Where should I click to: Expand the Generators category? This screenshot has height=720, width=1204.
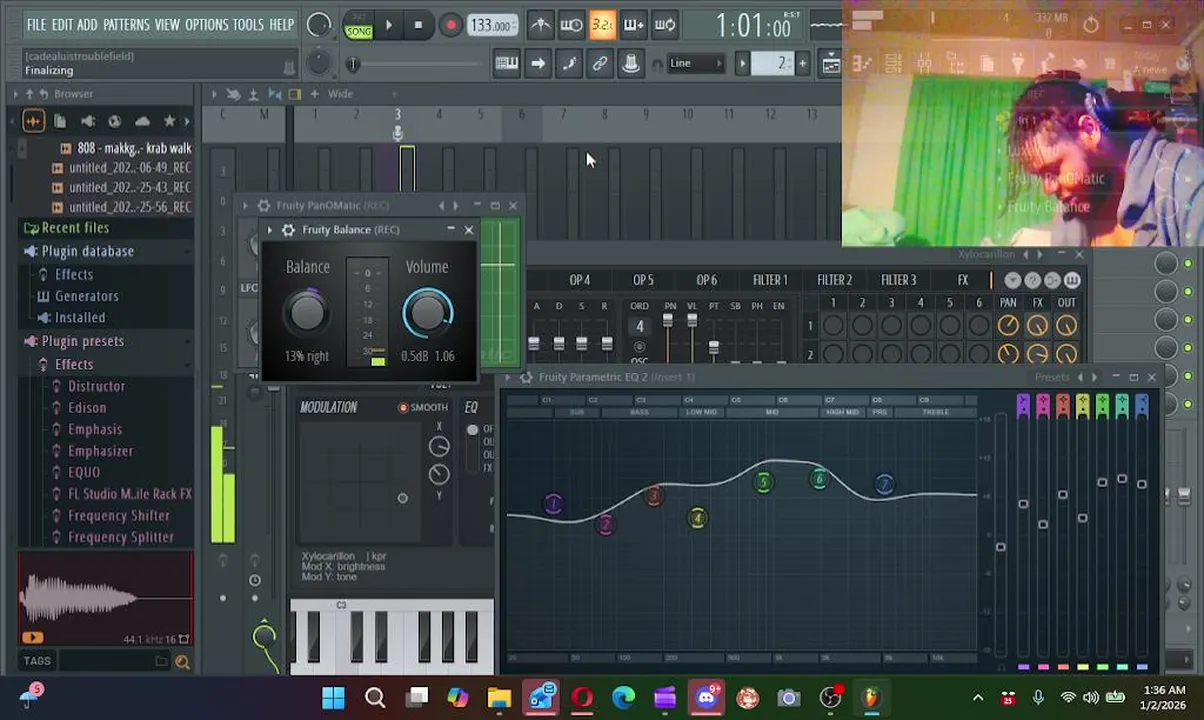pyautogui.click(x=87, y=296)
